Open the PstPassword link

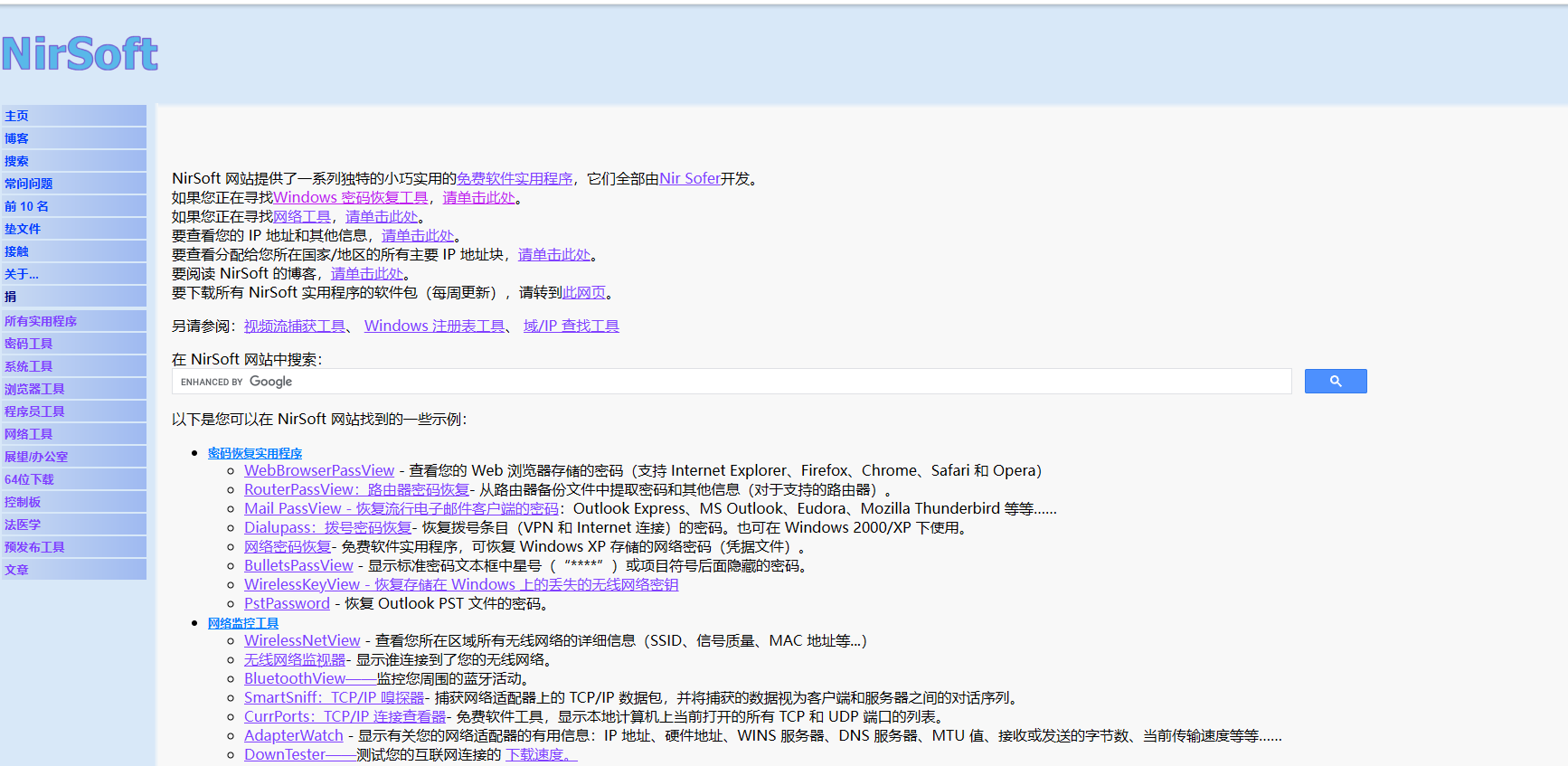pyautogui.click(x=287, y=603)
